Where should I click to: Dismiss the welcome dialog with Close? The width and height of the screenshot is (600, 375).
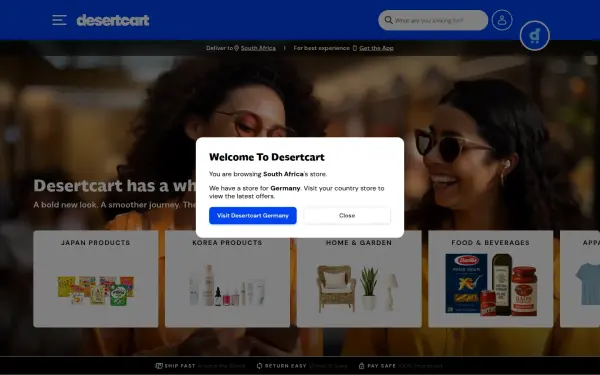[347, 215]
